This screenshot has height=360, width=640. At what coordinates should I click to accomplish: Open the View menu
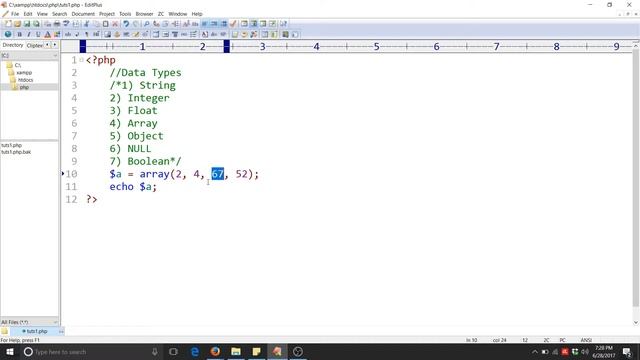[x=42, y=14]
